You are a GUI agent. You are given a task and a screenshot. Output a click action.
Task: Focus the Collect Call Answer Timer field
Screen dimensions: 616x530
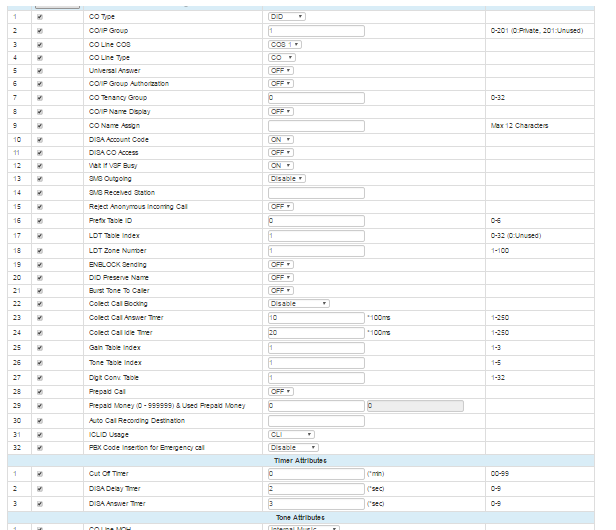[315, 317]
